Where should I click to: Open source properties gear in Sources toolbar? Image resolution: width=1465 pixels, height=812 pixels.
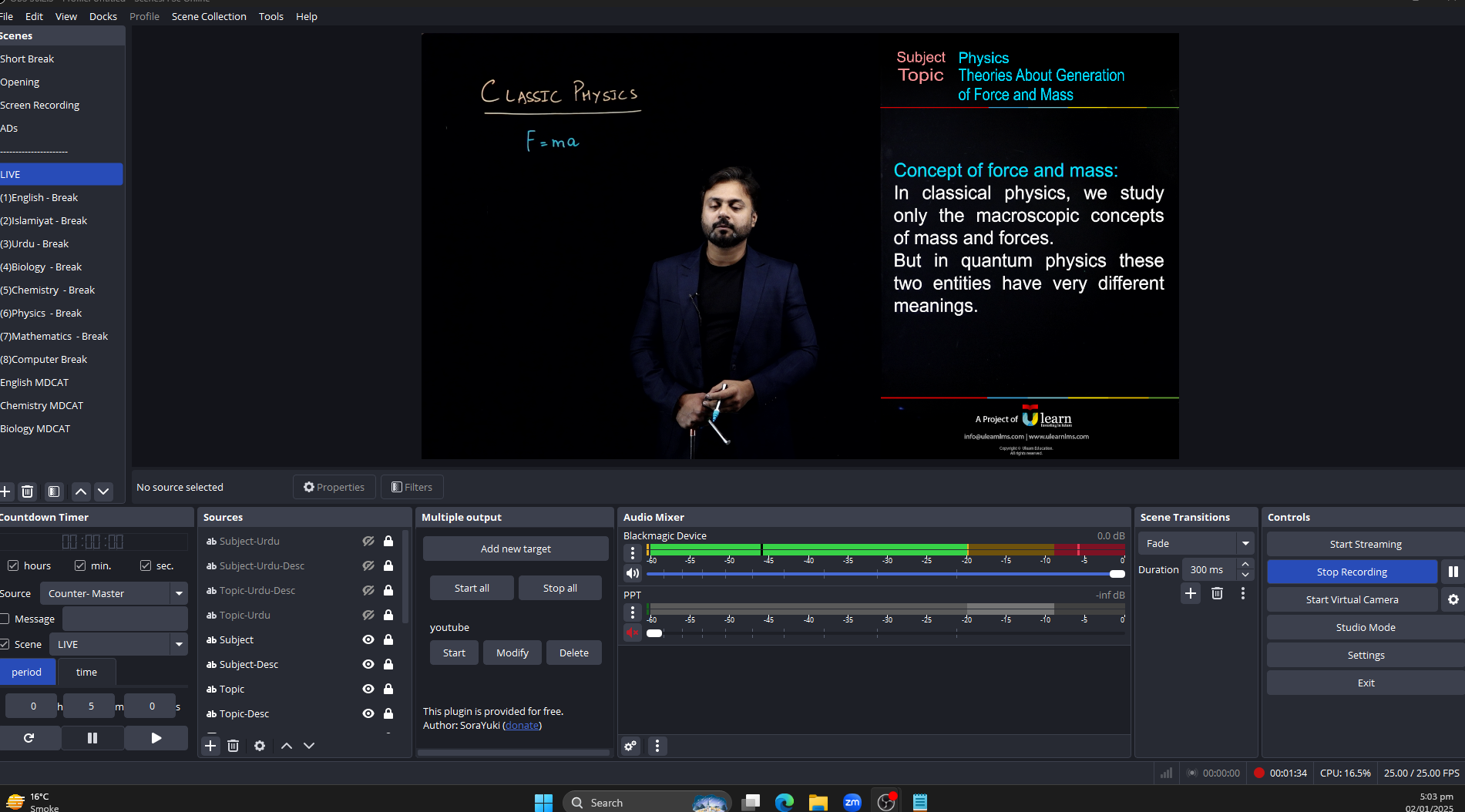(x=260, y=746)
